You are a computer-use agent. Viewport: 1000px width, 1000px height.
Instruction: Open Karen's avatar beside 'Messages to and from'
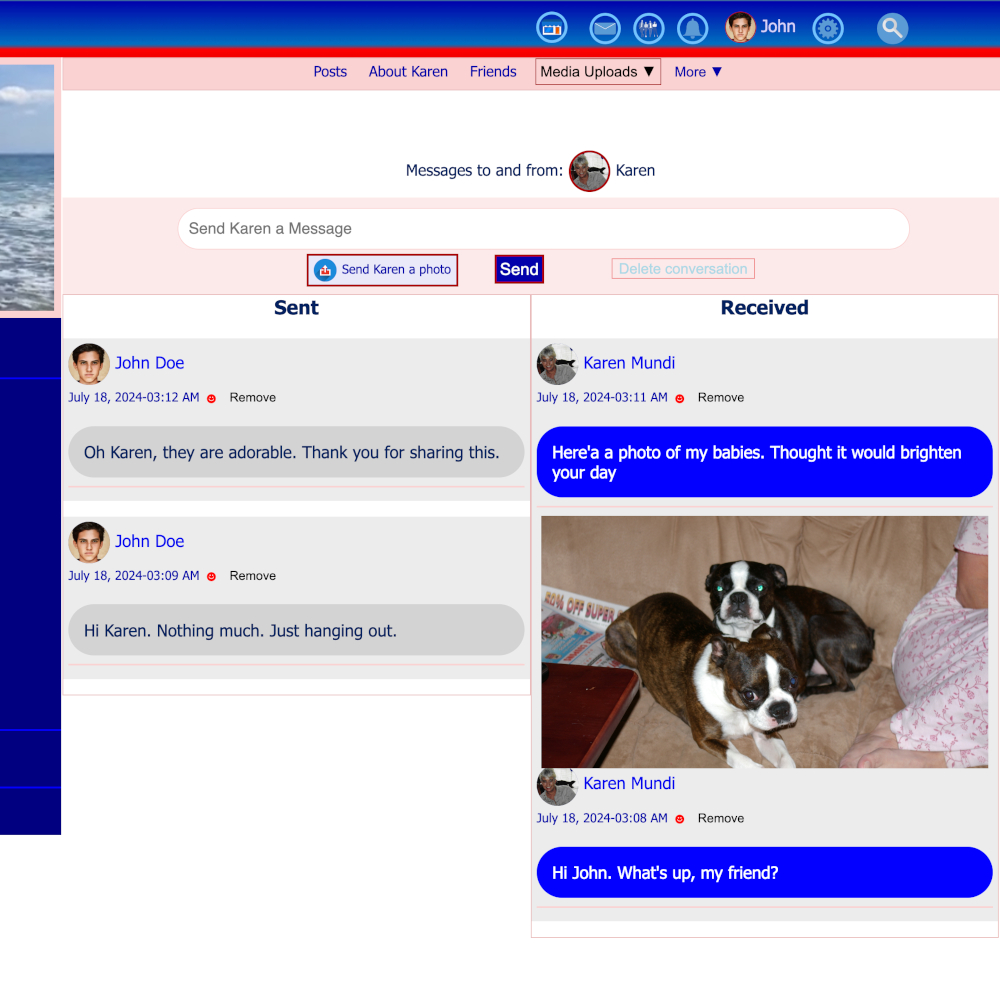click(x=589, y=170)
